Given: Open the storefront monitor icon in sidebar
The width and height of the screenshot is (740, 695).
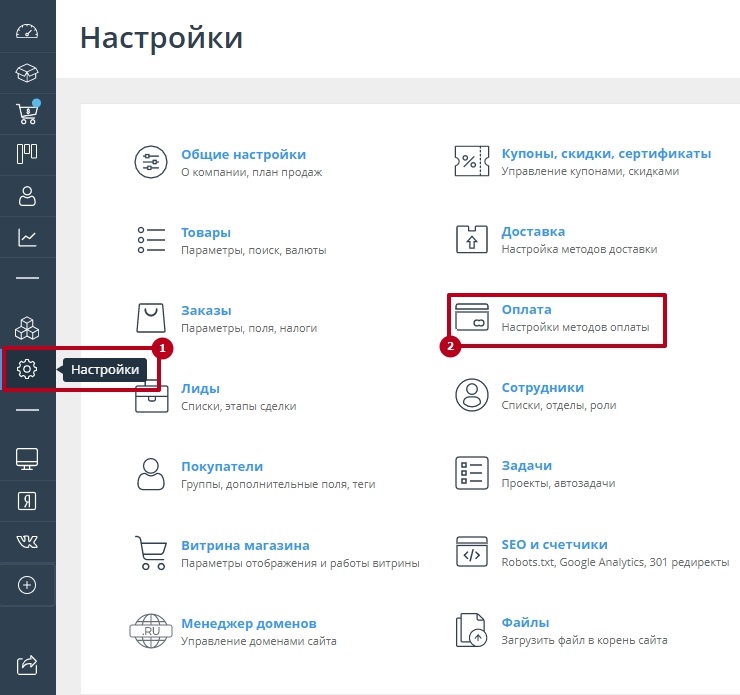Looking at the screenshot, I should tap(27, 459).
